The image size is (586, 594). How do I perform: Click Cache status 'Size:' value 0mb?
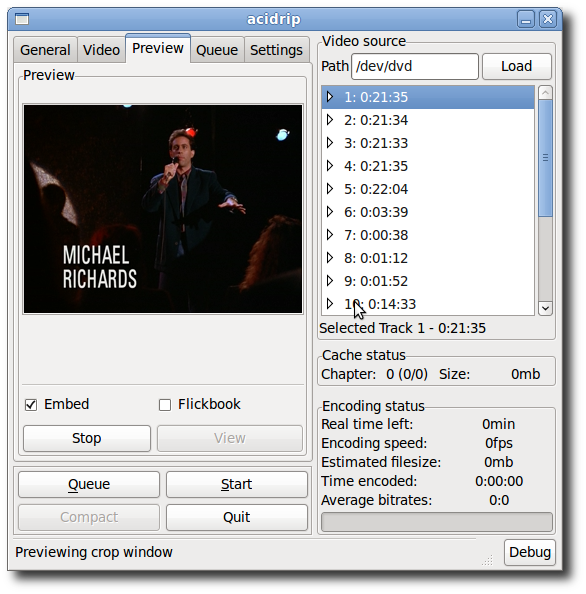click(525, 374)
